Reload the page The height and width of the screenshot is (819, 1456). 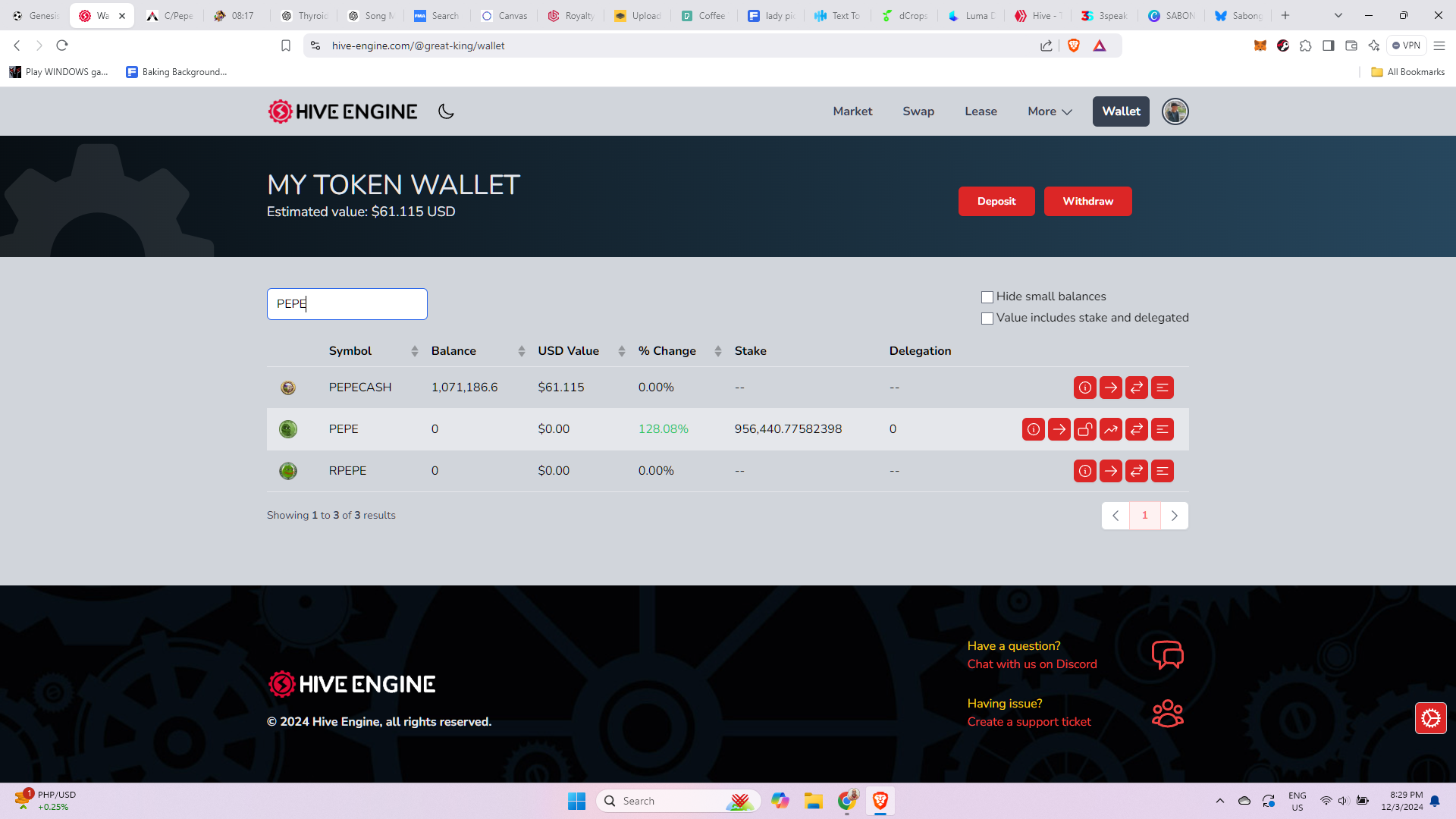pos(62,45)
